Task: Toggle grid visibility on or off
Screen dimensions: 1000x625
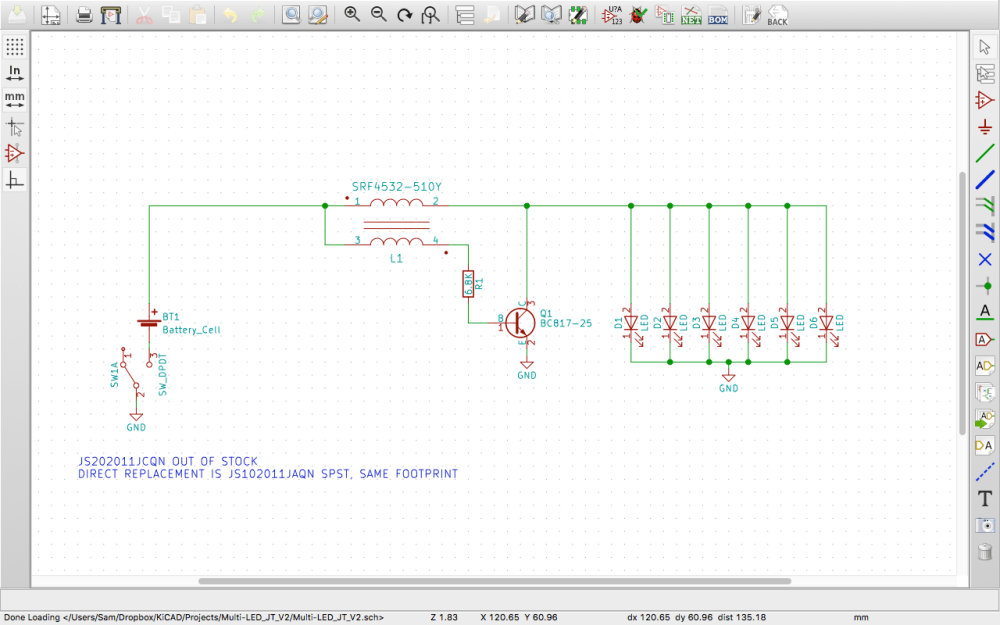Action: pyautogui.click(x=14, y=45)
